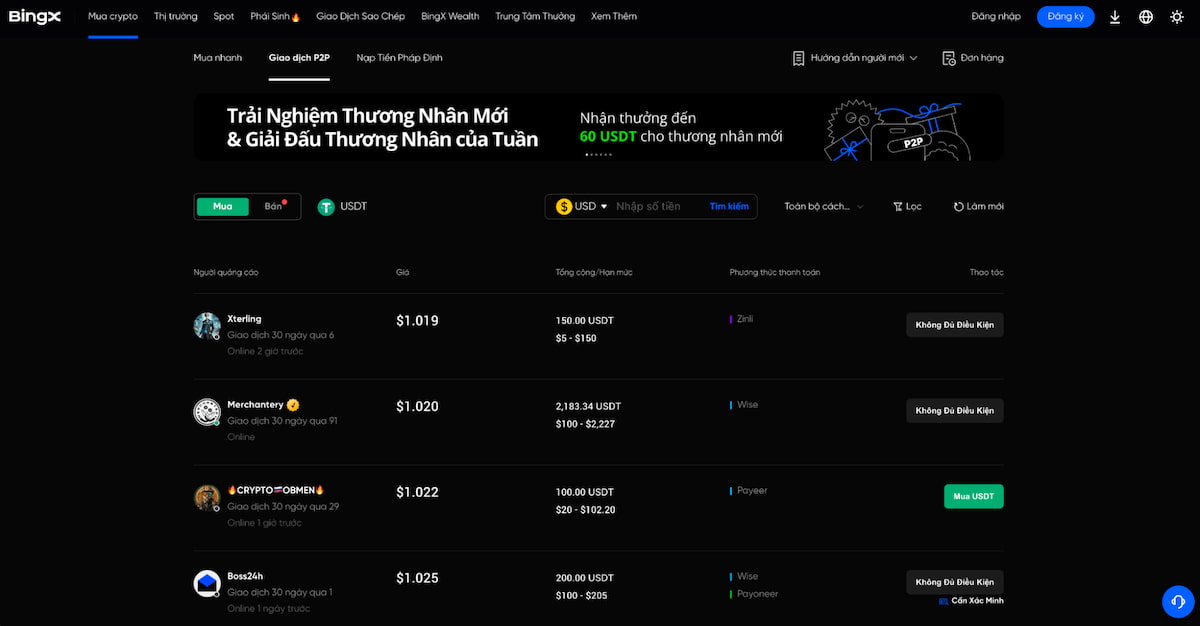Click Phương thức thanh toán column header

[775, 273]
